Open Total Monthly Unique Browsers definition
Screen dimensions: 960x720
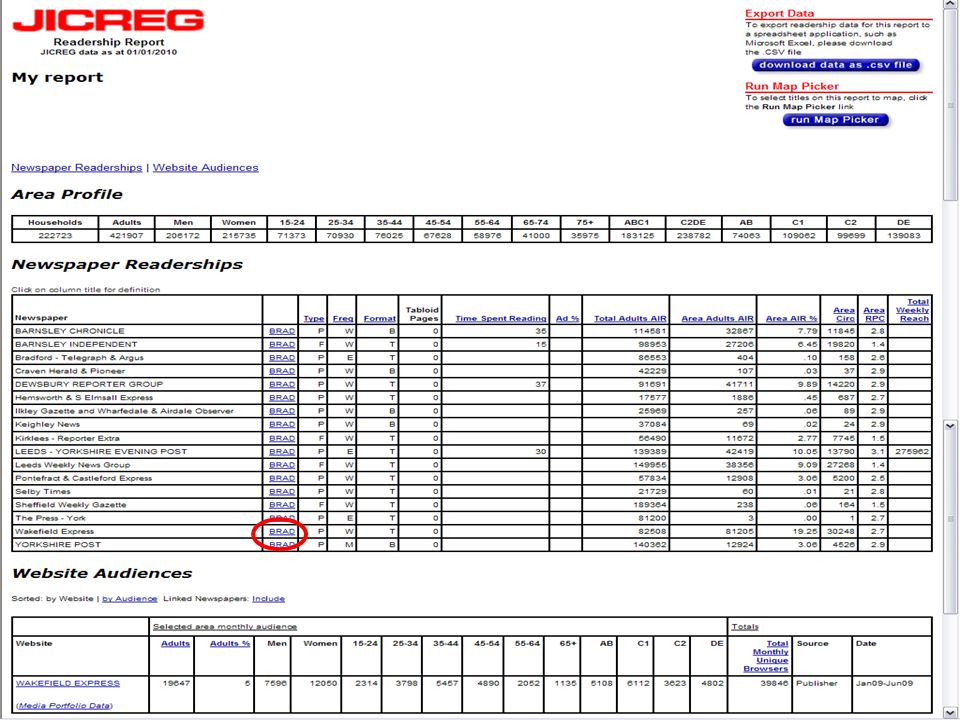[x=766, y=656]
